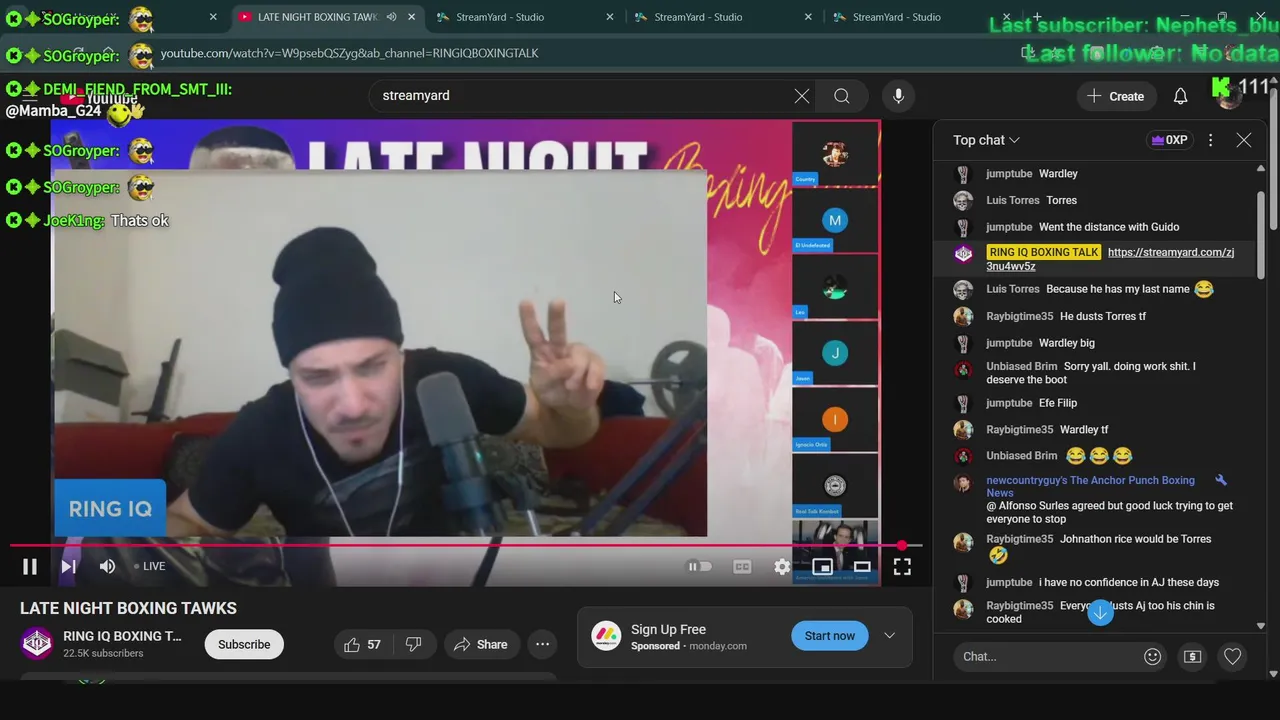1280x720 pixels.
Task: Click Start now on monday.com ad
Action: [x=830, y=636]
